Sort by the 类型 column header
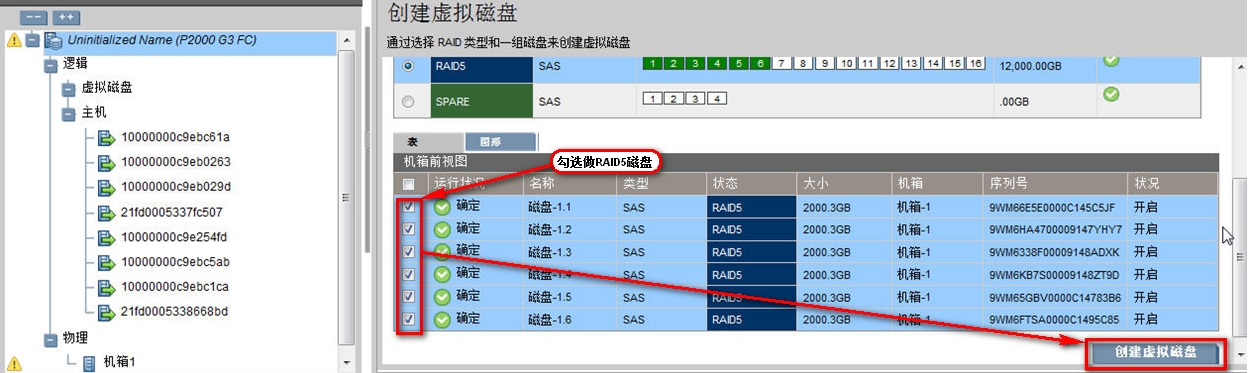This screenshot has width=1248, height=373. pyautogui.click(x=662, y=184)
